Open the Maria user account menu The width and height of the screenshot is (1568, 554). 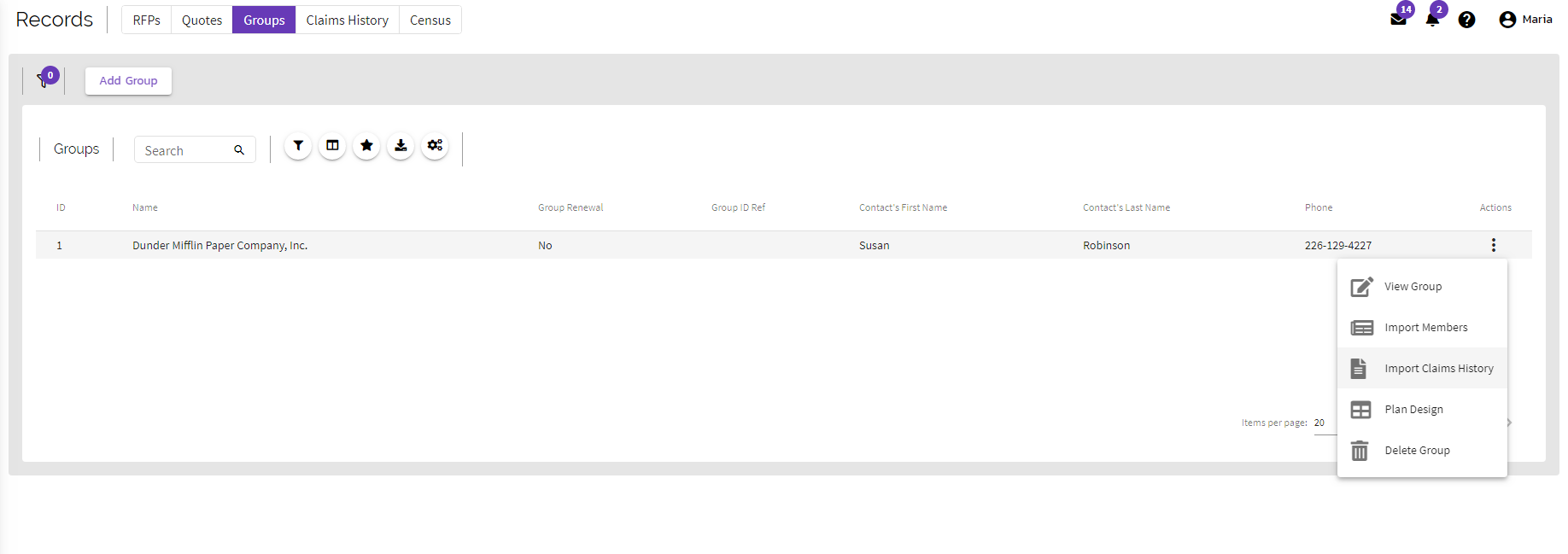click(x=1525, y=20)
